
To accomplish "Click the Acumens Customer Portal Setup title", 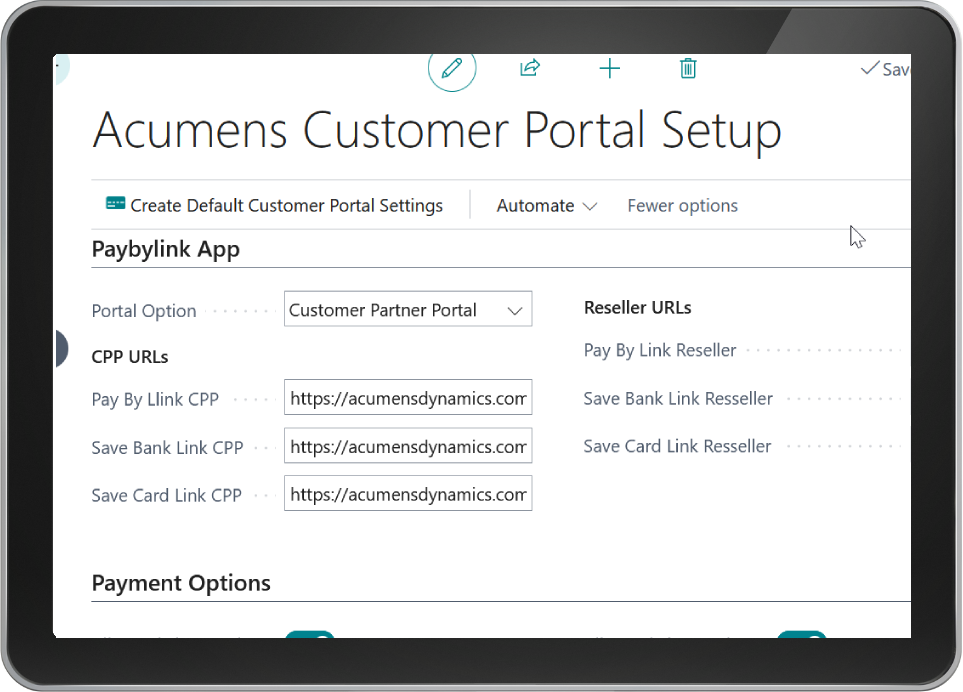I will coord(437,131).
